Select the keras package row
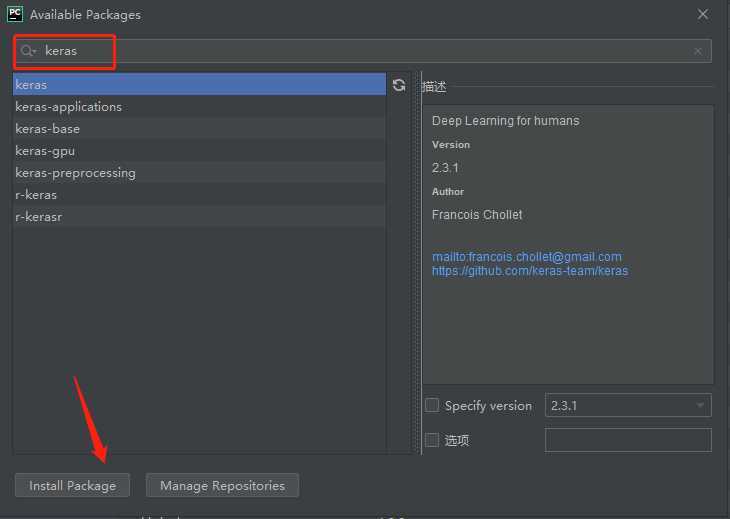Screen dimensions: 730x519 (199, 85)
